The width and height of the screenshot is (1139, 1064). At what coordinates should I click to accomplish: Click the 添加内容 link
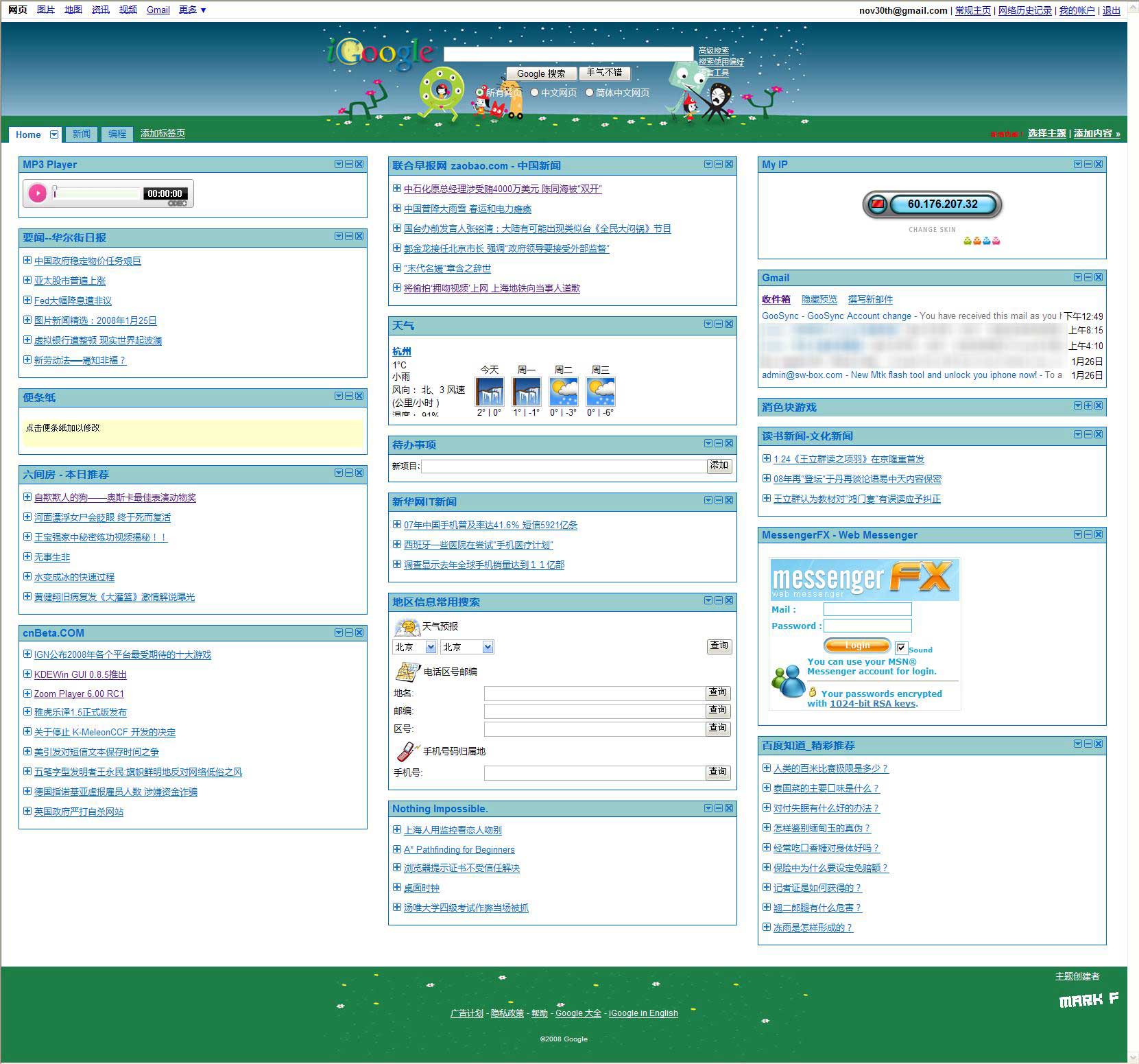click(1096, 134)
